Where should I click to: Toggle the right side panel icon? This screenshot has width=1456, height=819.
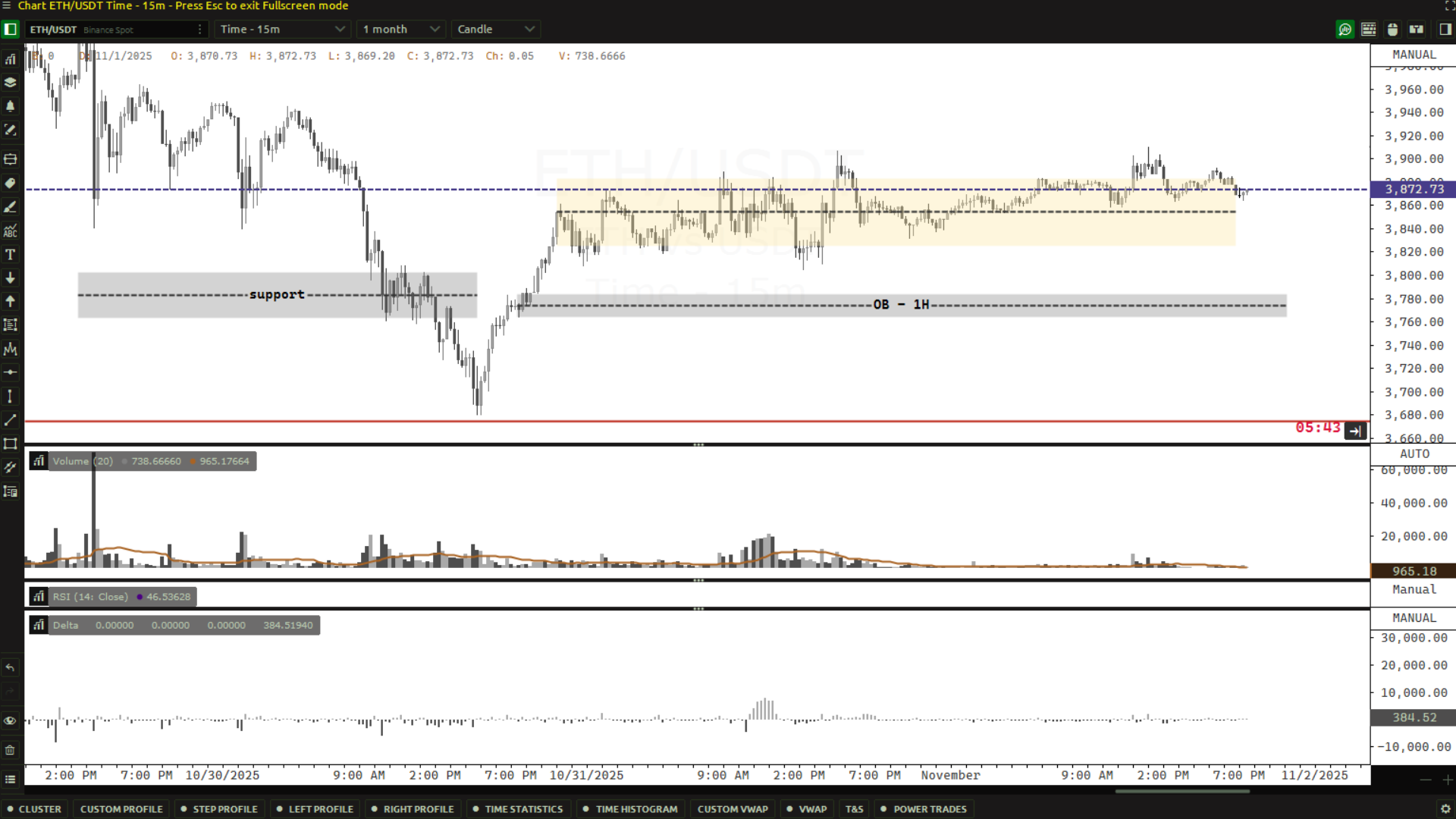point(1445,30)
